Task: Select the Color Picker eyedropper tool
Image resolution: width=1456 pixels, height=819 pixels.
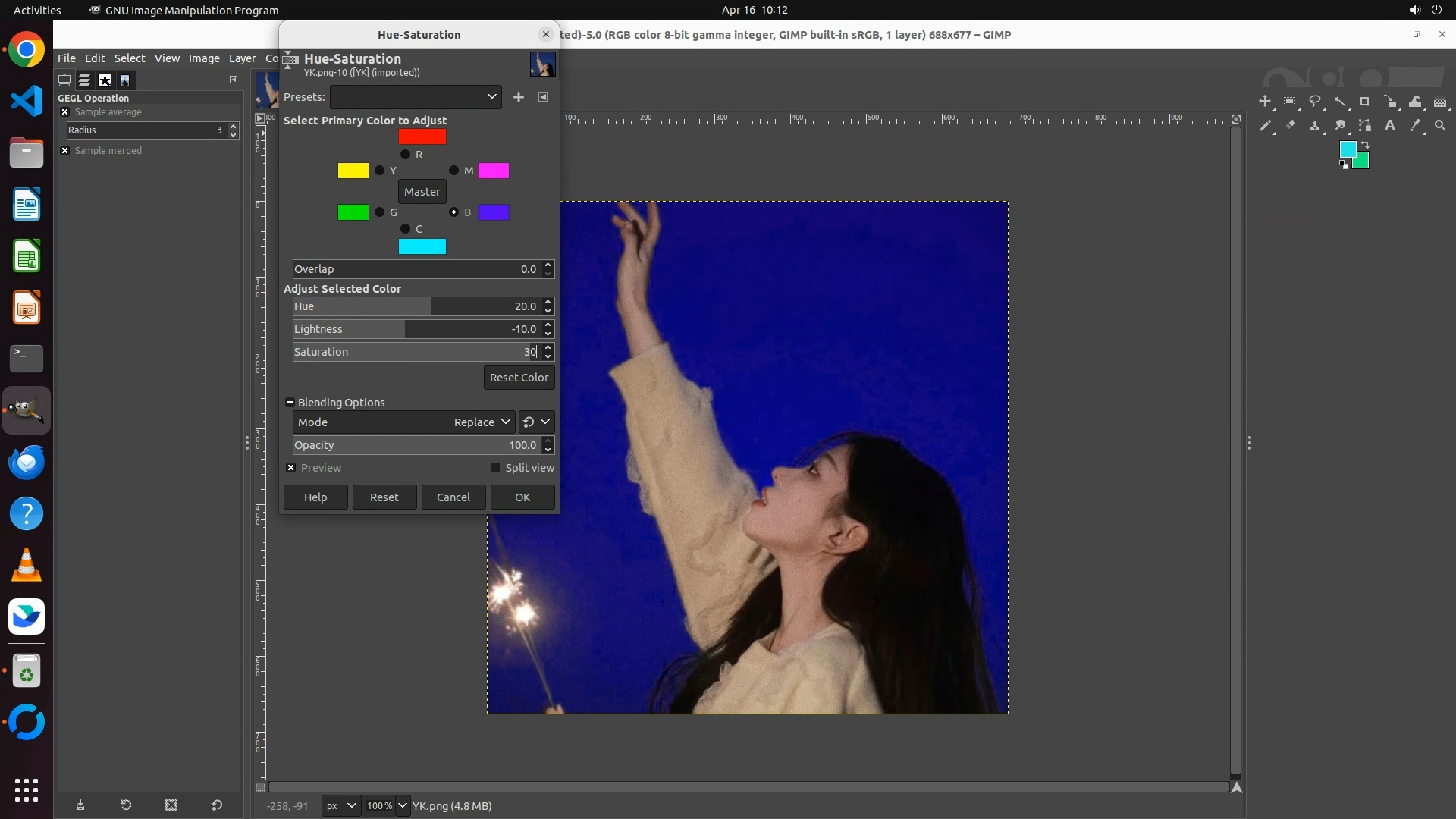Action: pyautogui.click(x=1415, y=126)
